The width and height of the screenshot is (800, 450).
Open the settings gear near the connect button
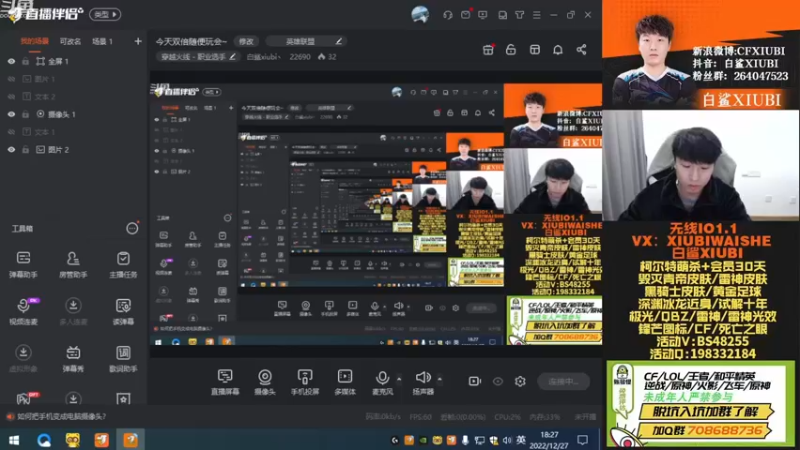tap(520, 381)
